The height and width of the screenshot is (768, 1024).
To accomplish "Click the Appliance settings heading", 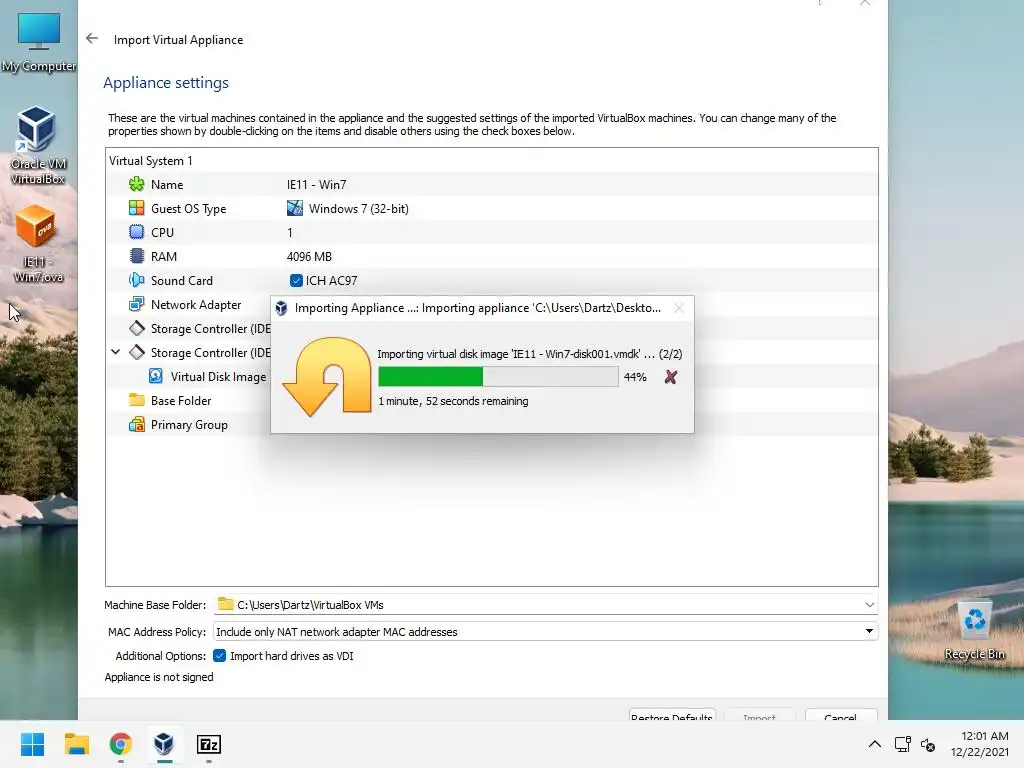I will (x=166, y=83).
